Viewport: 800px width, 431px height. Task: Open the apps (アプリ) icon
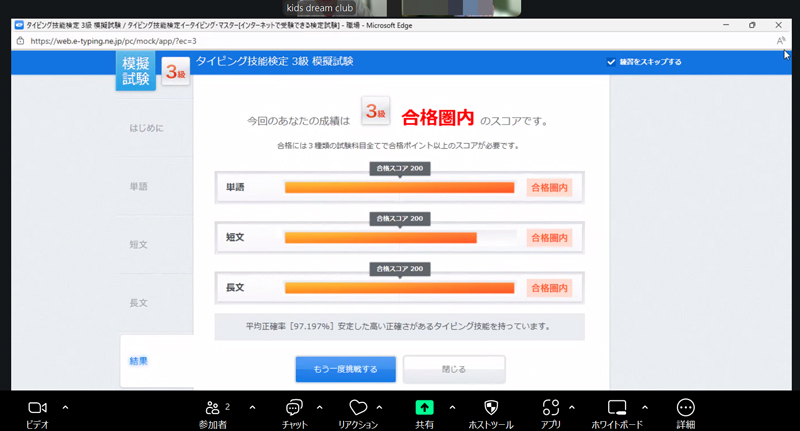[x=551, y=408]
